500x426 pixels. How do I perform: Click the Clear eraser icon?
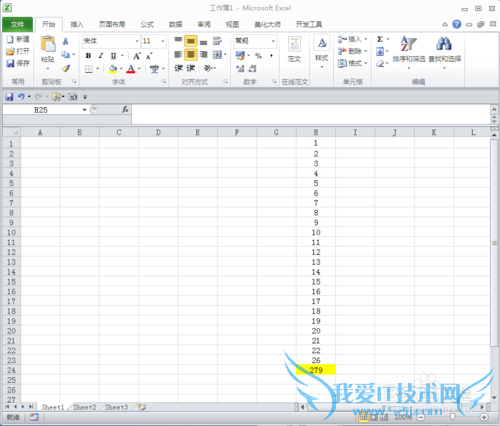[x=380, y=63]
